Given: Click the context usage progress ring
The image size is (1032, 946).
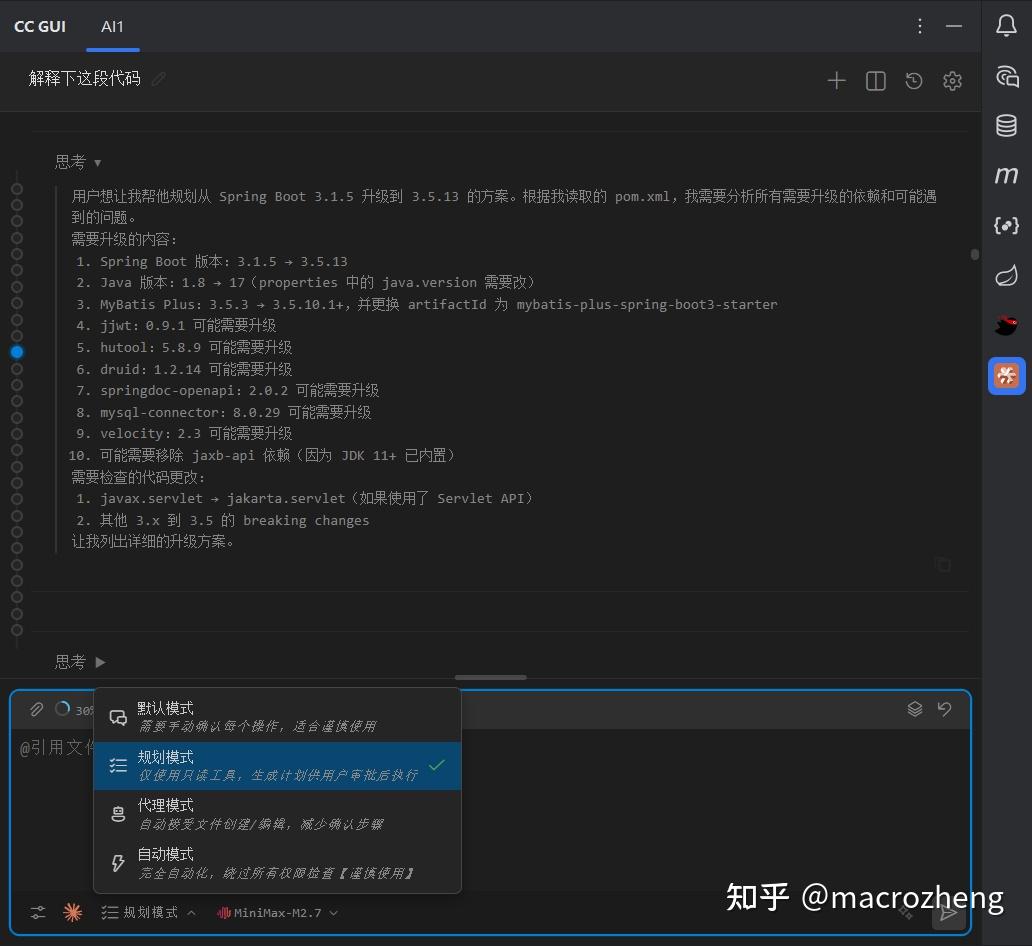Looking at the screenshot, I should 63,709.
